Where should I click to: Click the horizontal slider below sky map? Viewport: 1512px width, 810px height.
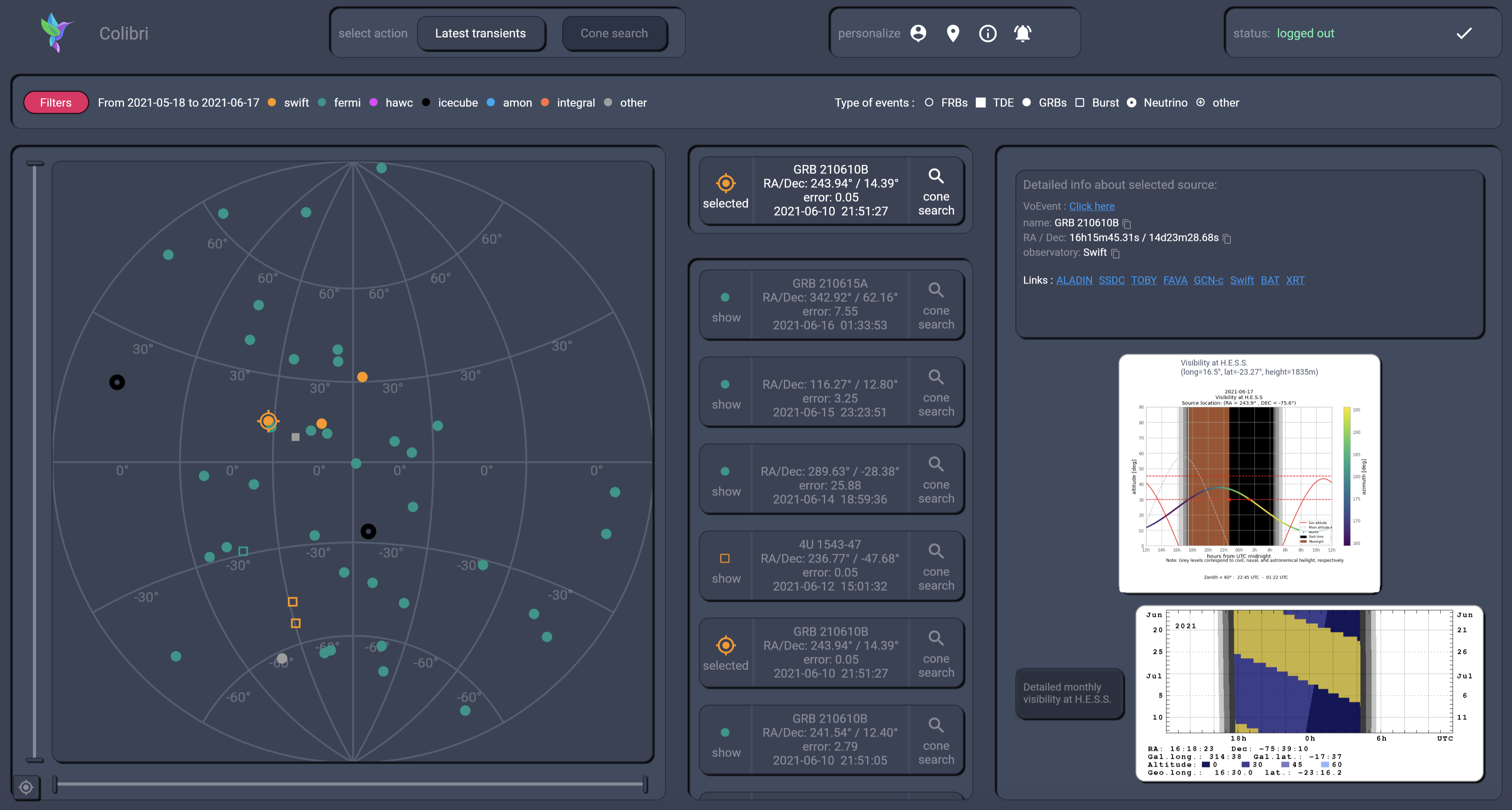point(350,783)
